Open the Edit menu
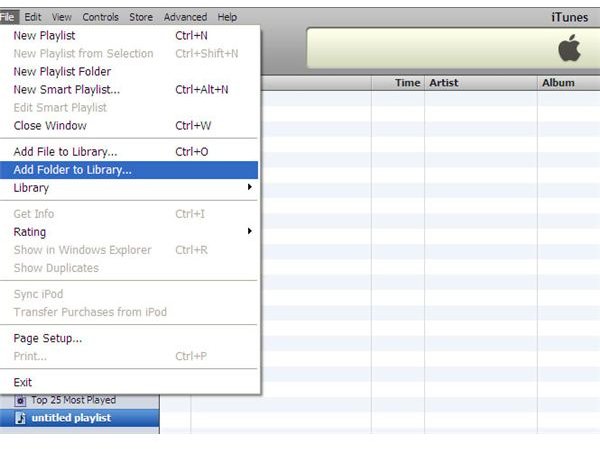600x449 pixels. tap(33, 17)
